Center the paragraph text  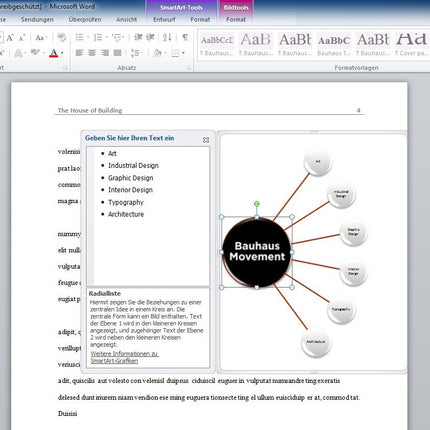pyautogui.click(x=92, y=53)
